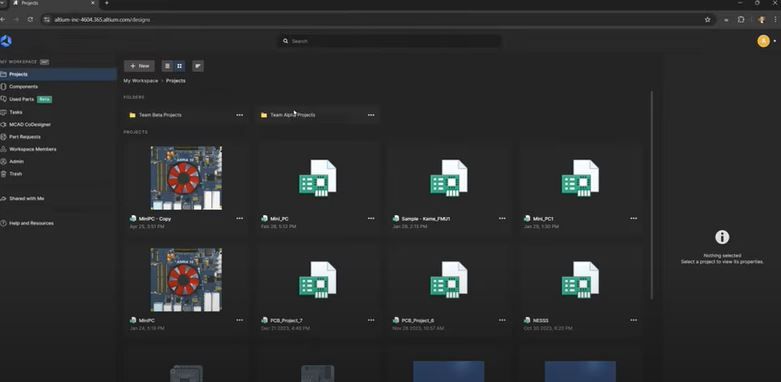
Task: Click the Altium 365 logo icon
Action: coord(5,41)
